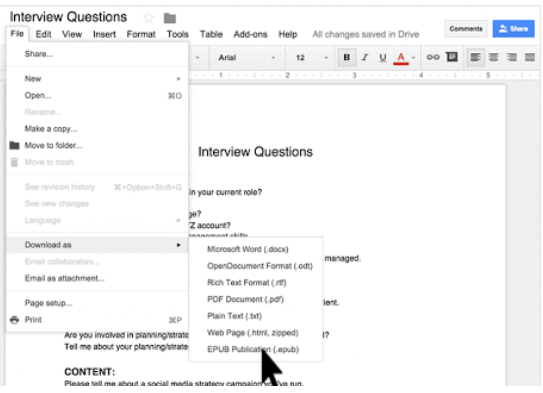Download as OpenDocument Format (.odt)
This screenshot has width=543, height=393.
coord(256,266)
